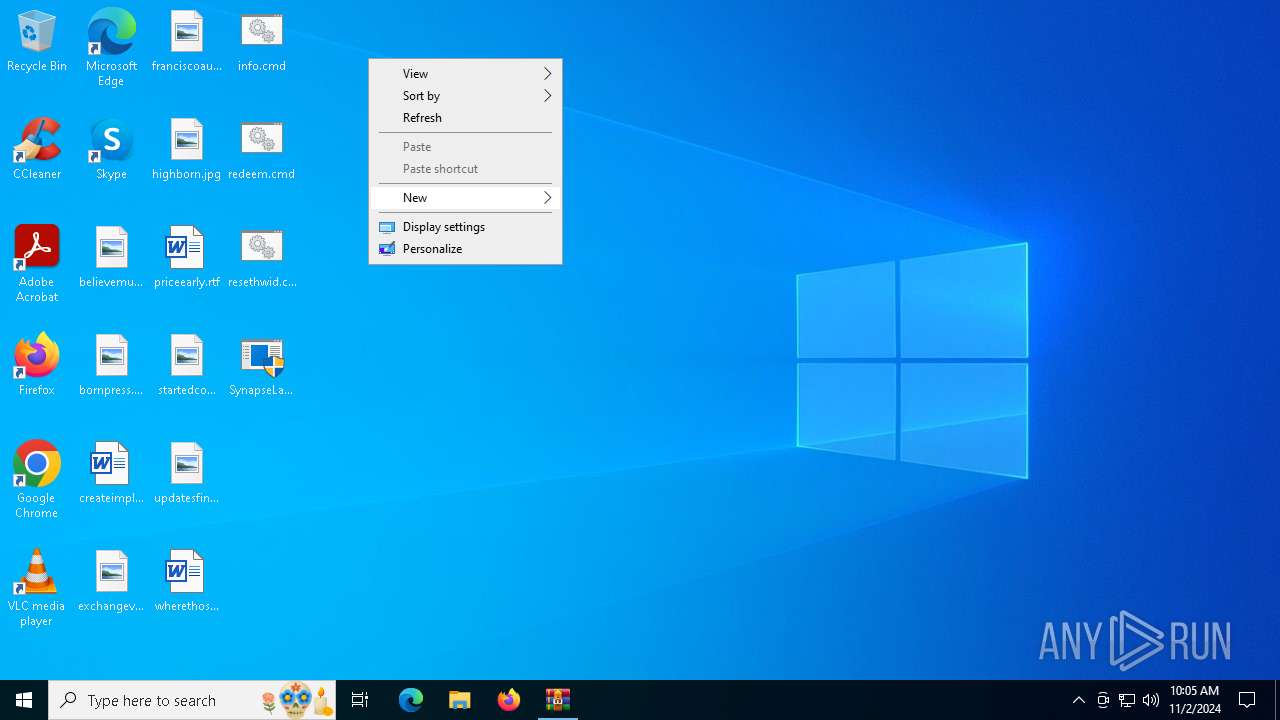Select the believemu... image file
Viewport: 1280px width, 720px height.
[x=111, y=257]
